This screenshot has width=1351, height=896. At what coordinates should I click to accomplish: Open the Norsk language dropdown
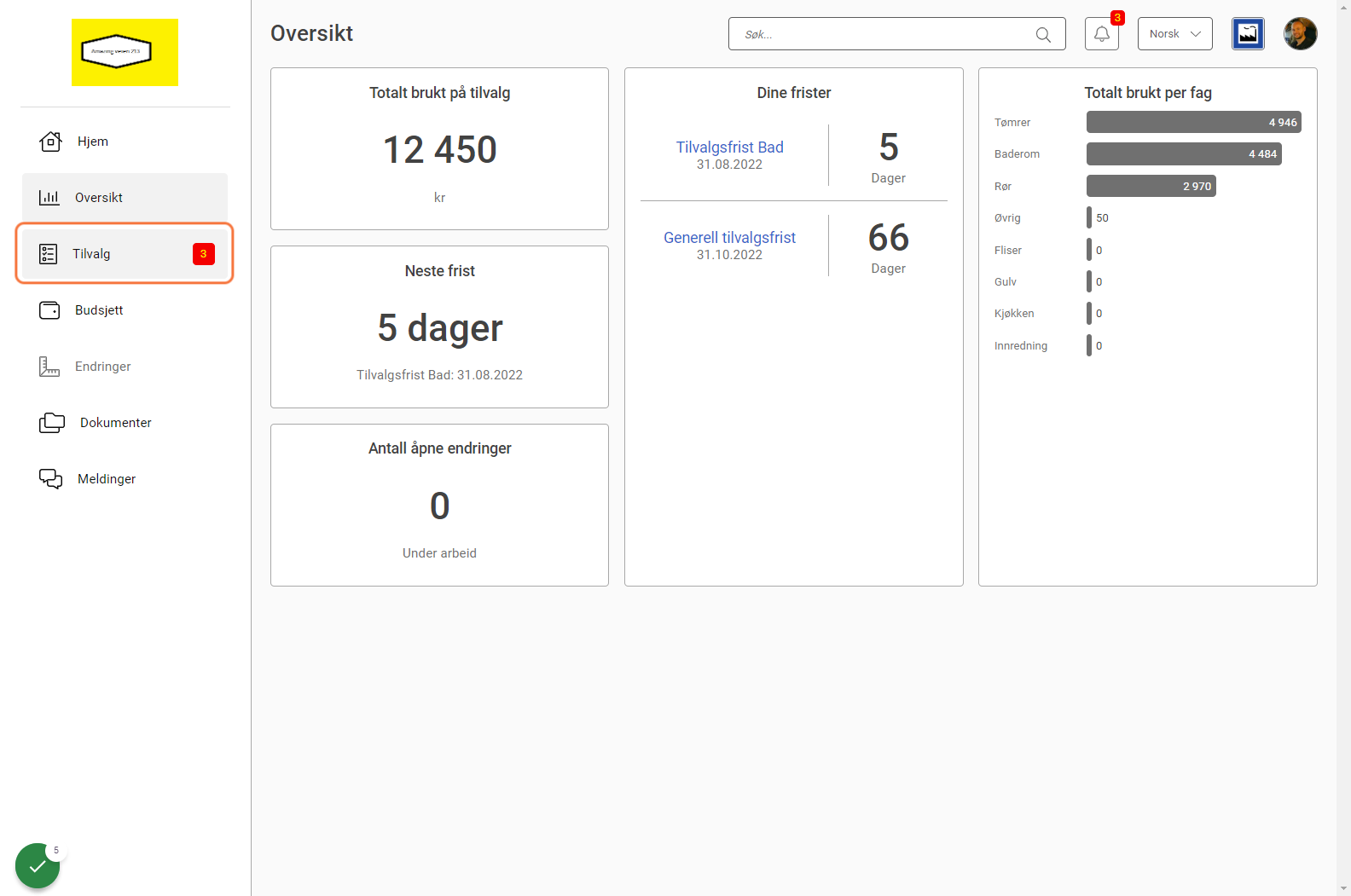pyautogui.click(x=1175, y=34)
